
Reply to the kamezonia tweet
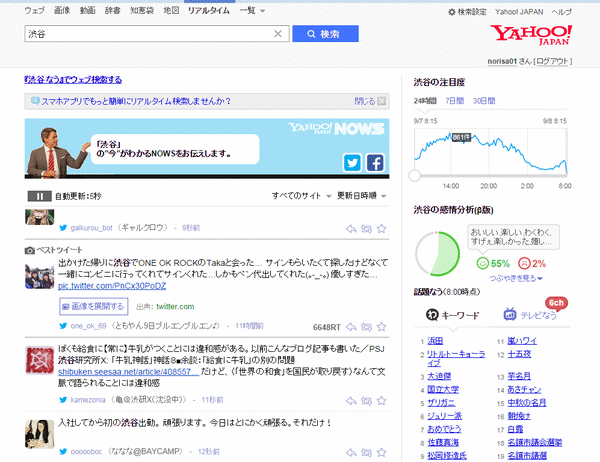(x=351, y=401)
